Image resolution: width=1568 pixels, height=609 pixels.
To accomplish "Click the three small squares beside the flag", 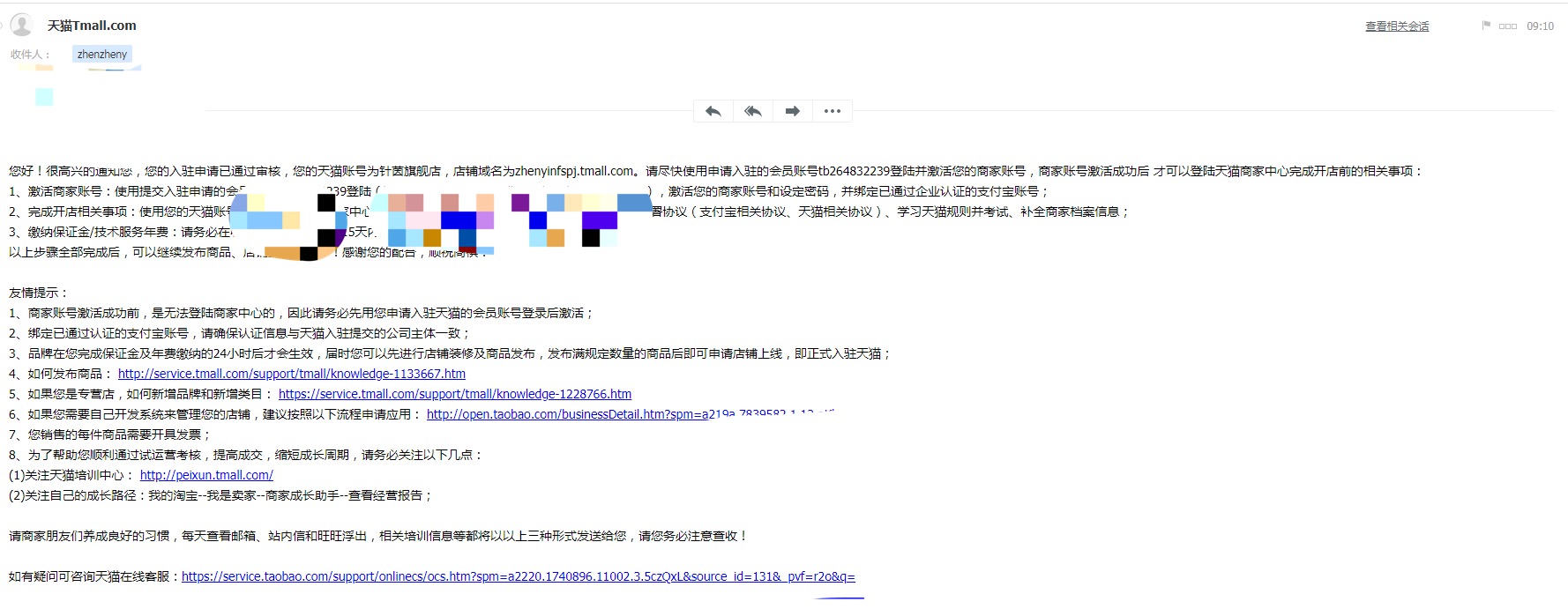I will click(1508, 26).
